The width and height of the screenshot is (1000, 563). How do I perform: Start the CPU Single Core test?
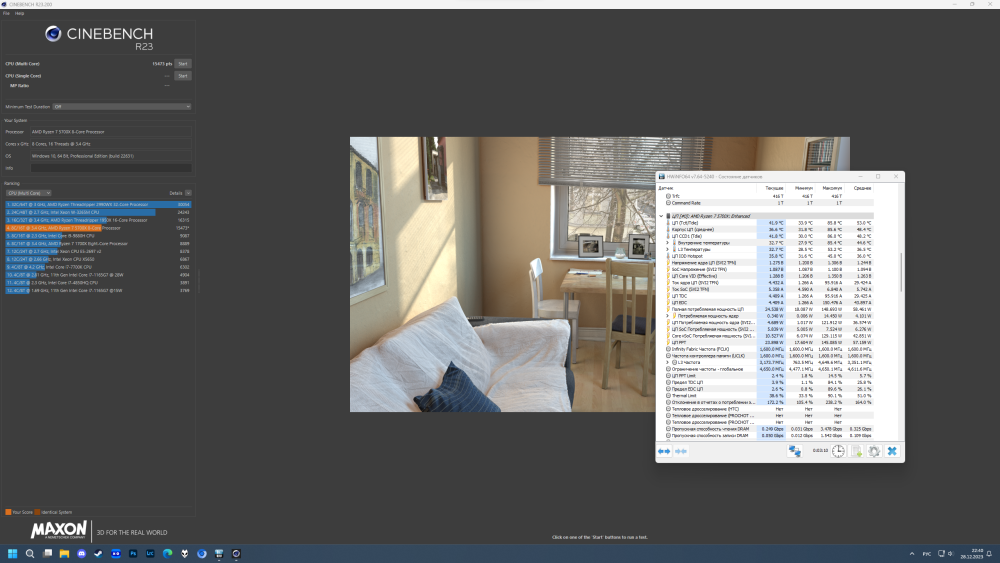pos(182,76)
